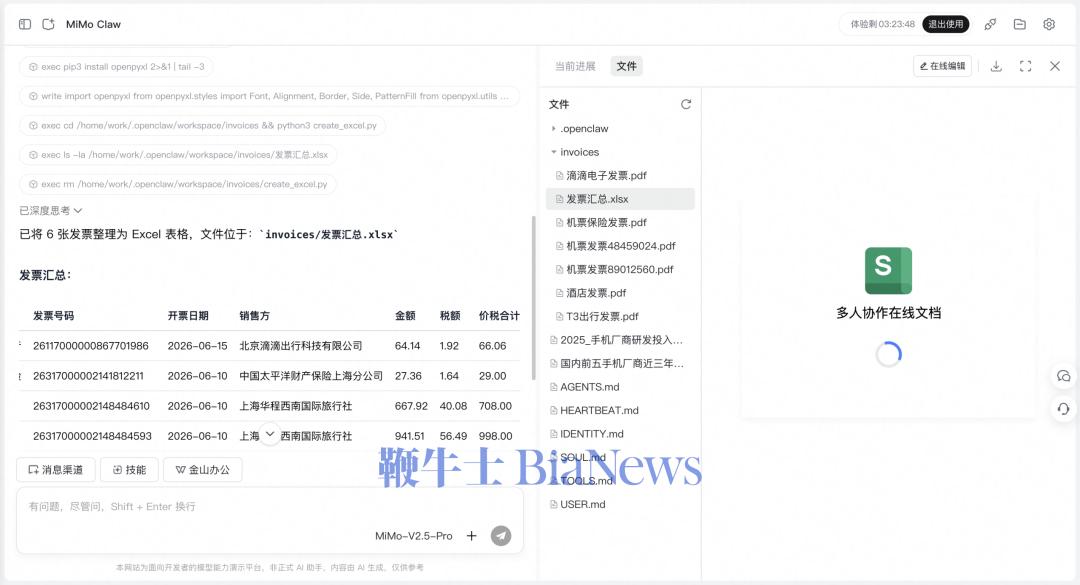Enter fullscreen preview icon
1080x585 pixels.
coord(1026,66)
